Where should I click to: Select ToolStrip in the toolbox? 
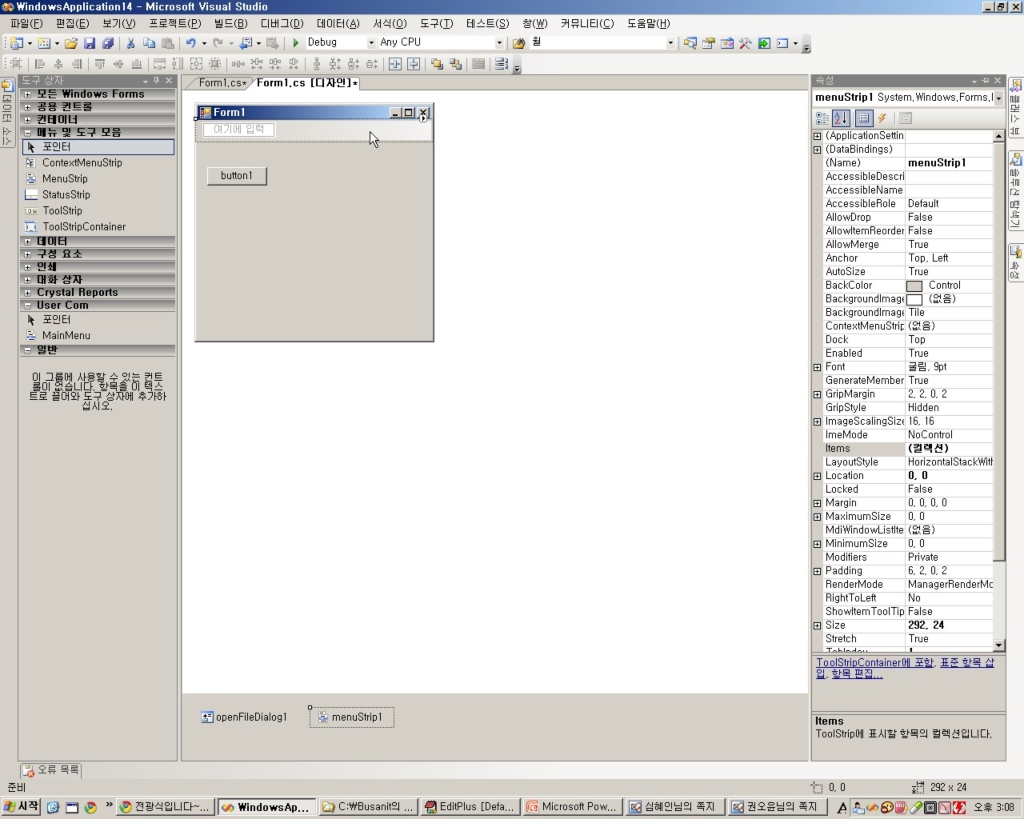pyautogui.click(x=62, y=210)
